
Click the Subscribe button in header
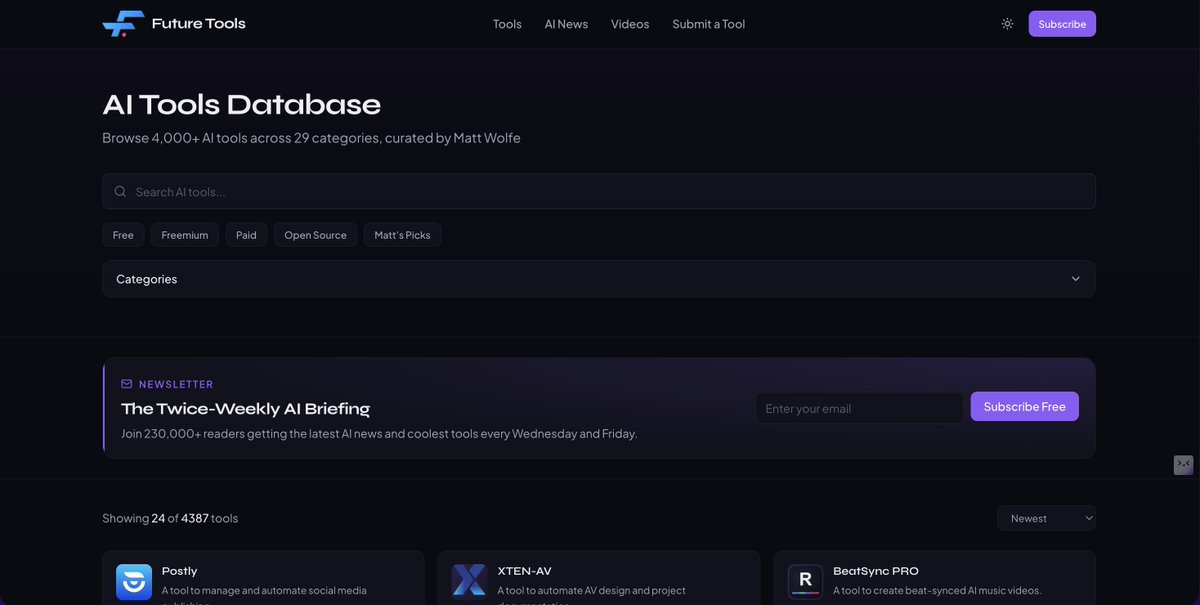[1062, 24]
